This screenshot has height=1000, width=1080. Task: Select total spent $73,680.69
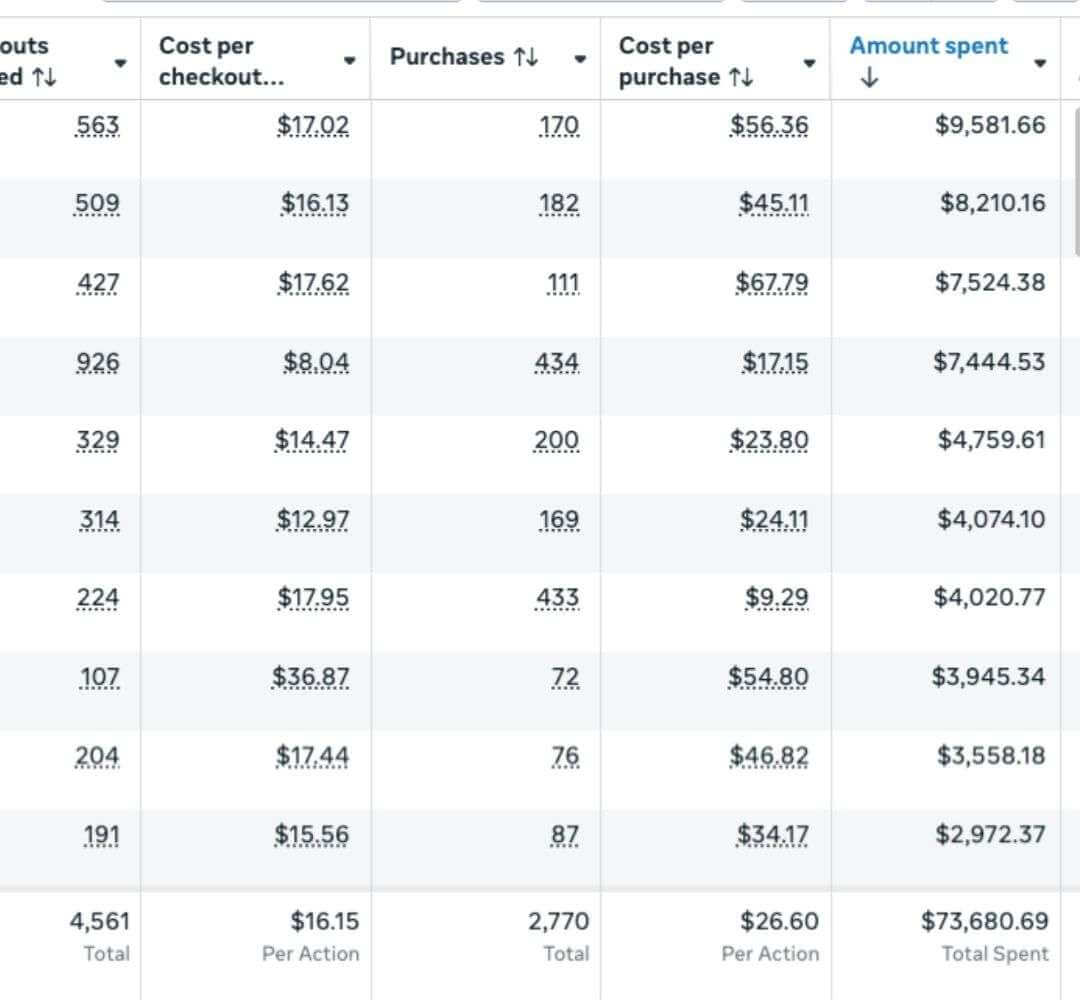coord(985,921)
